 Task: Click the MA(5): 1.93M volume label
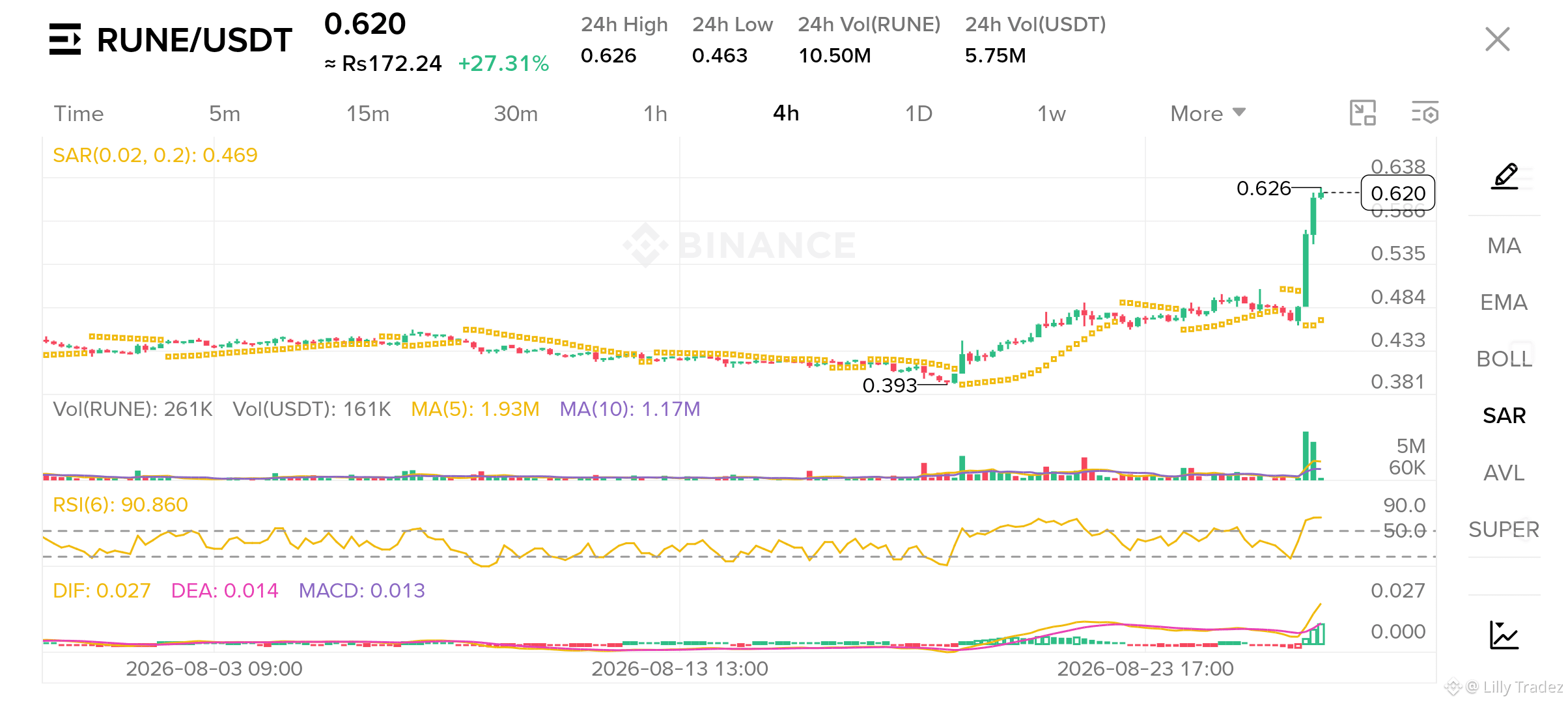click(475, 409)
